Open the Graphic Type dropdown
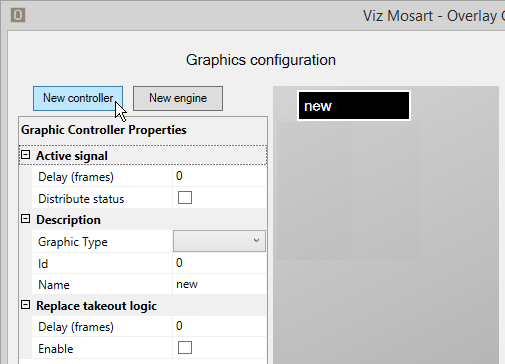The width and height of the screenshot is (505, 364). tap(219, 241)
